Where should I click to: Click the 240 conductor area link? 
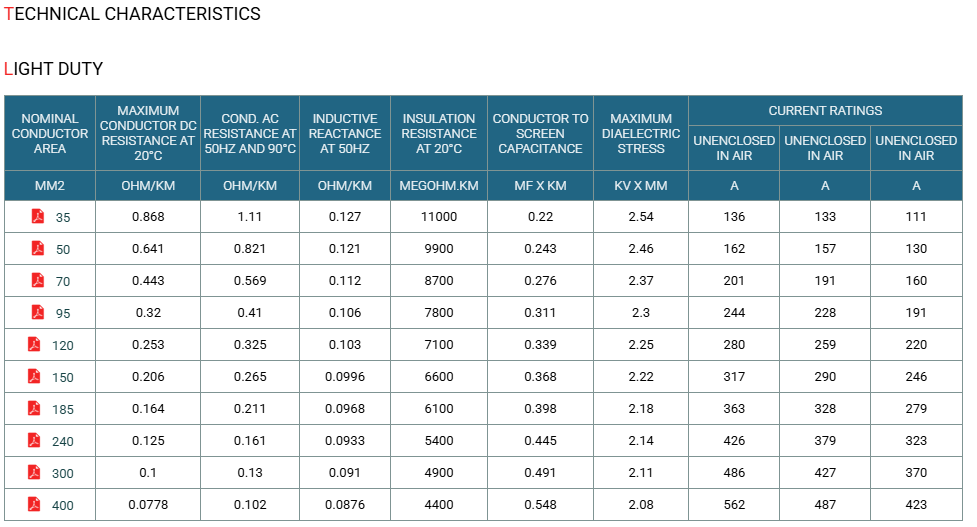(62, 441)
